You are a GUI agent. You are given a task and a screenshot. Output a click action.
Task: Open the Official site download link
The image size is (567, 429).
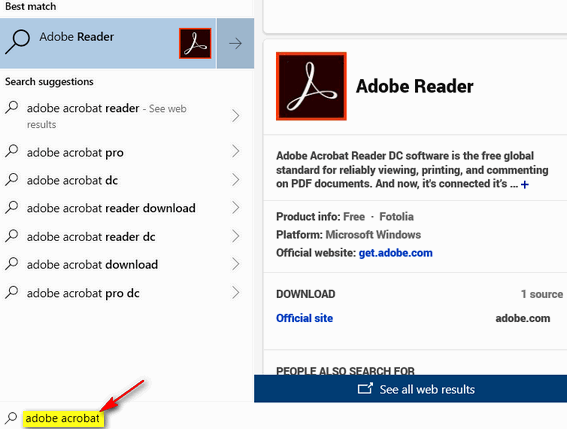tap(304, 318)
